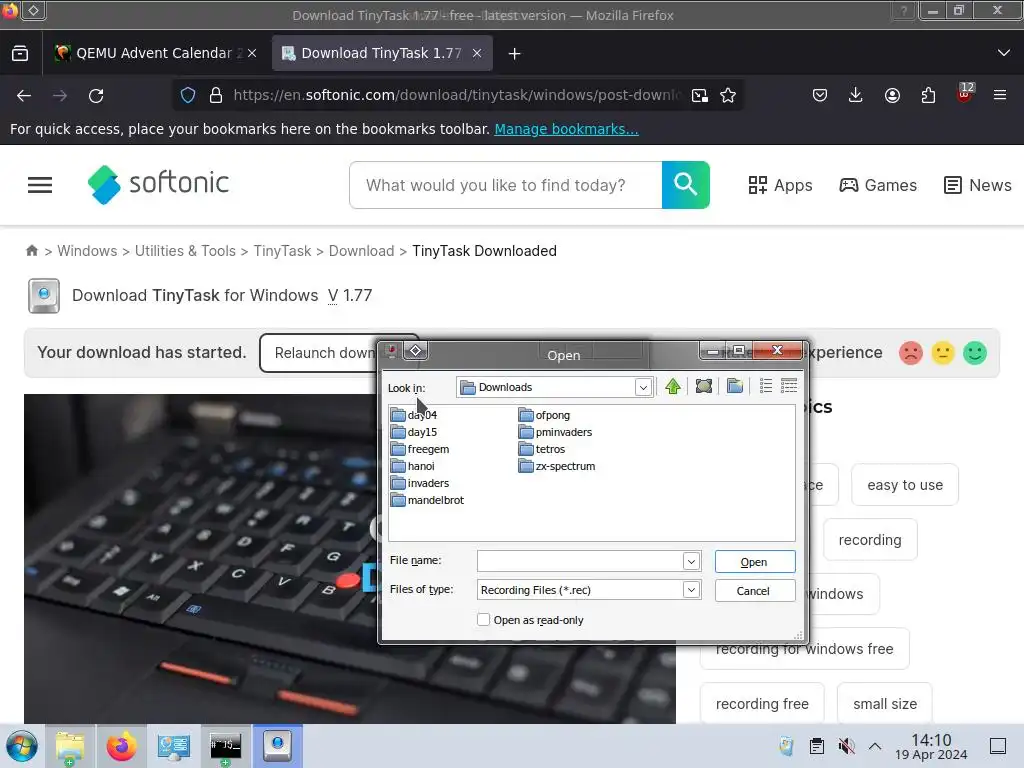Rate experience with red sad face
1024x768 pixels.
910,353
